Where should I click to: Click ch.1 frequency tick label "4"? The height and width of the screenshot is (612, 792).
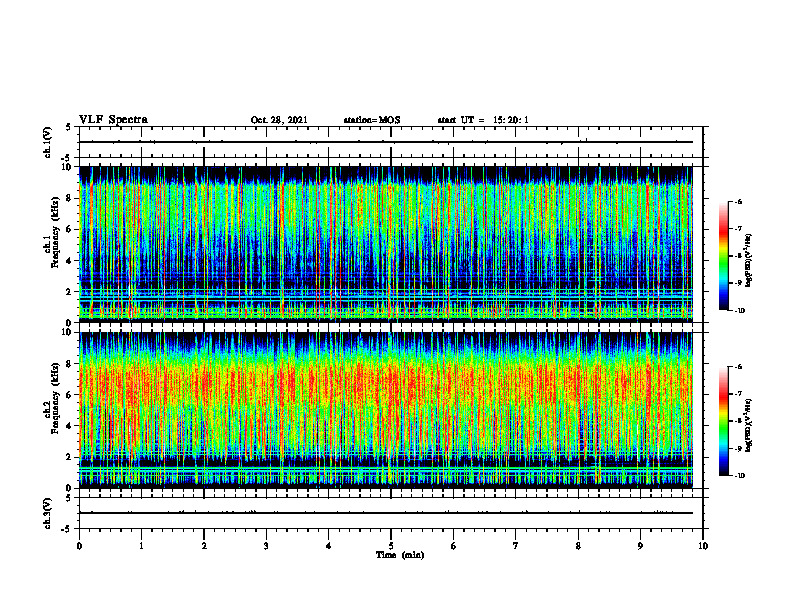(69, 261)
